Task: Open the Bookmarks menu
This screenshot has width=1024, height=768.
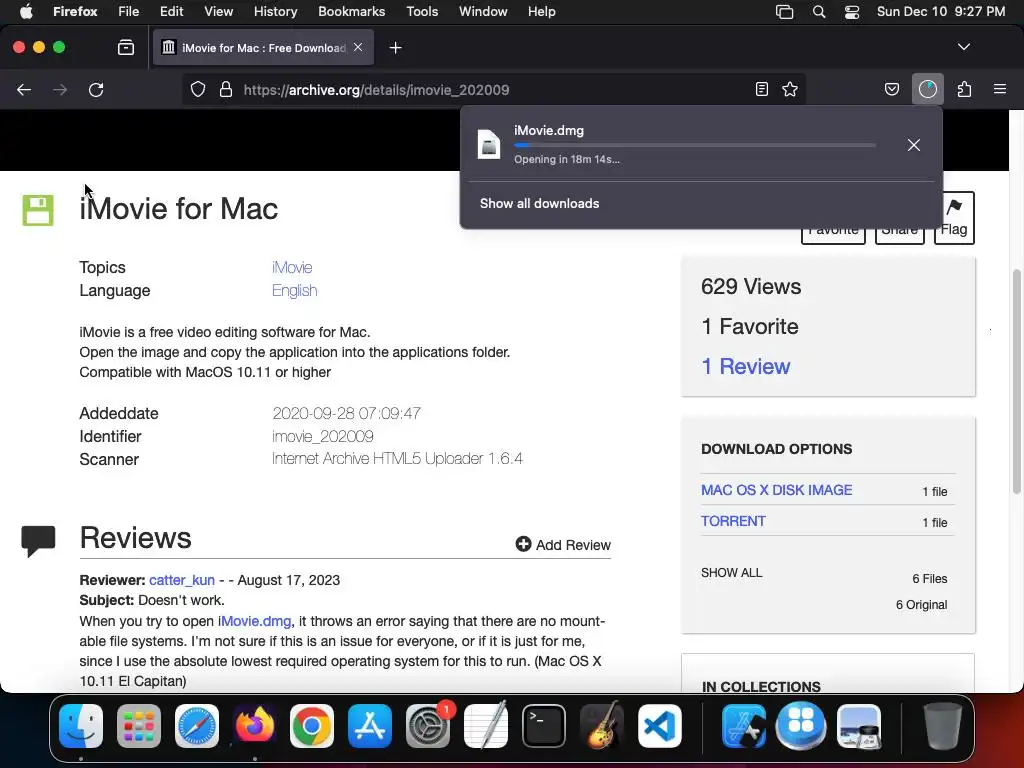Action: click(x=351, y=11)
